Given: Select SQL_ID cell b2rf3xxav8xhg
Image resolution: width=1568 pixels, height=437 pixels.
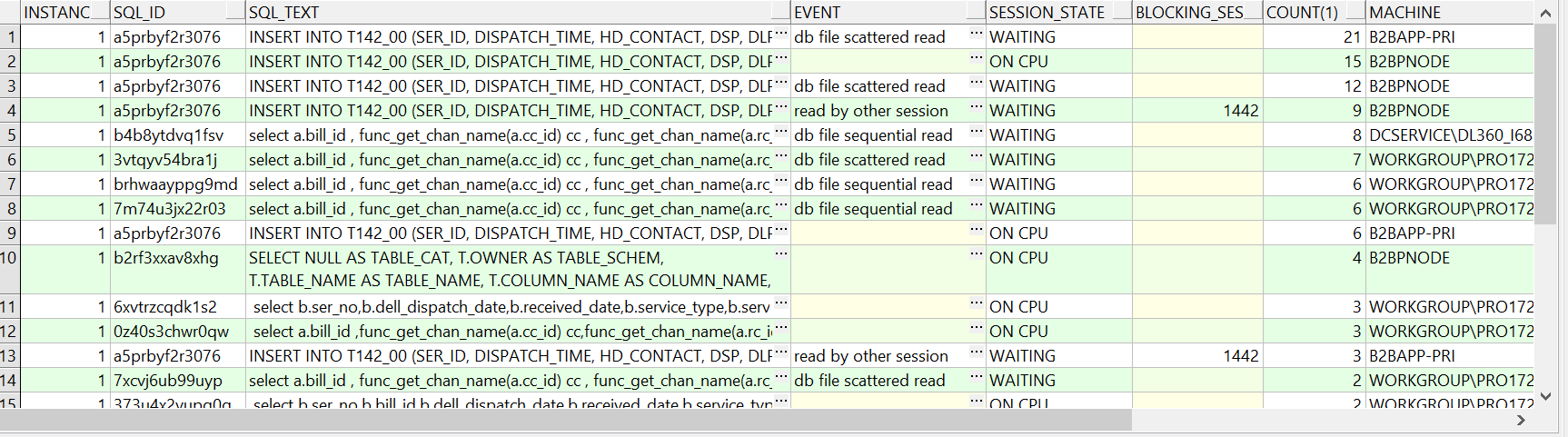Looking at the screenshot, I should click(178, 270).
